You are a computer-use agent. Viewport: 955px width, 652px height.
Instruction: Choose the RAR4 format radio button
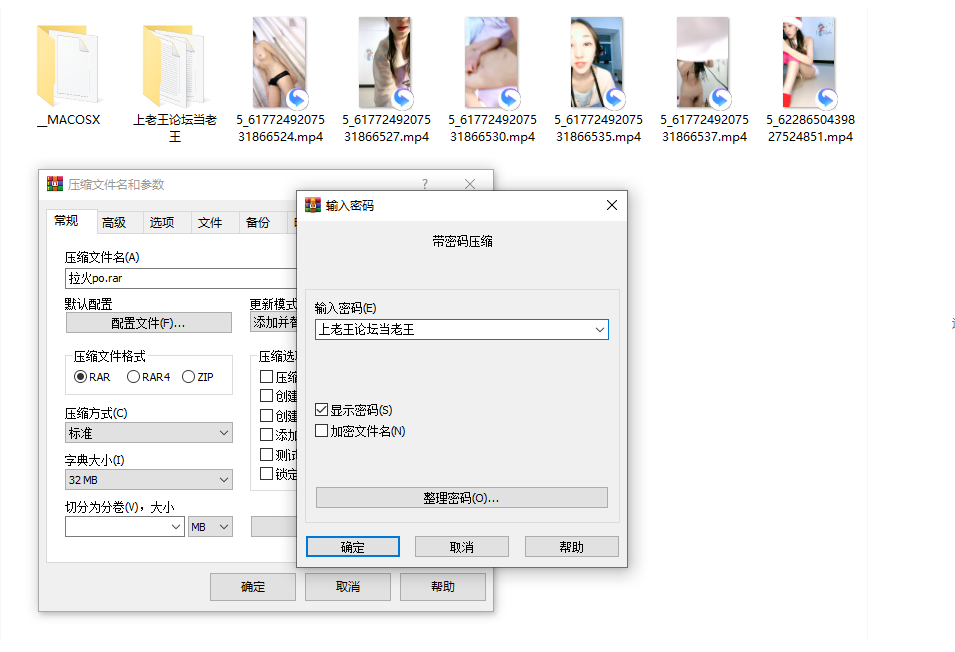coord(133,377)
